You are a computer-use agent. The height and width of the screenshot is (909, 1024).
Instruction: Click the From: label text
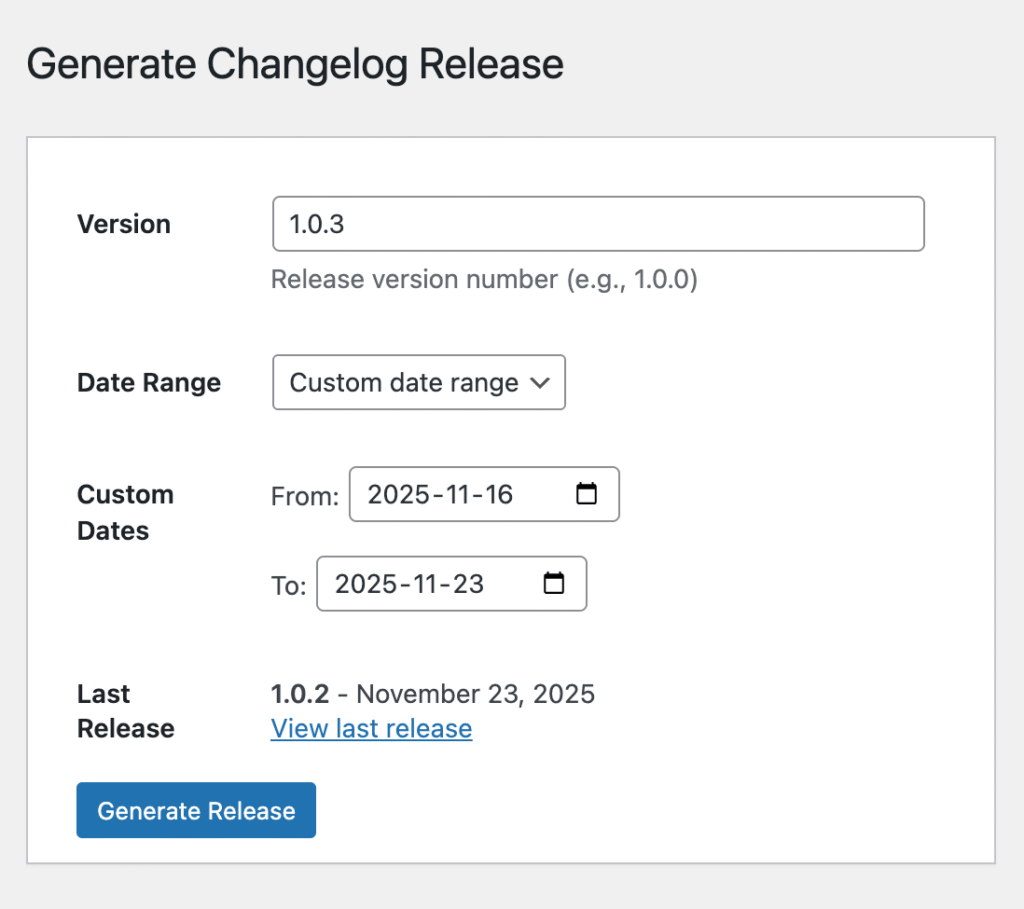(x=305, y=496)
